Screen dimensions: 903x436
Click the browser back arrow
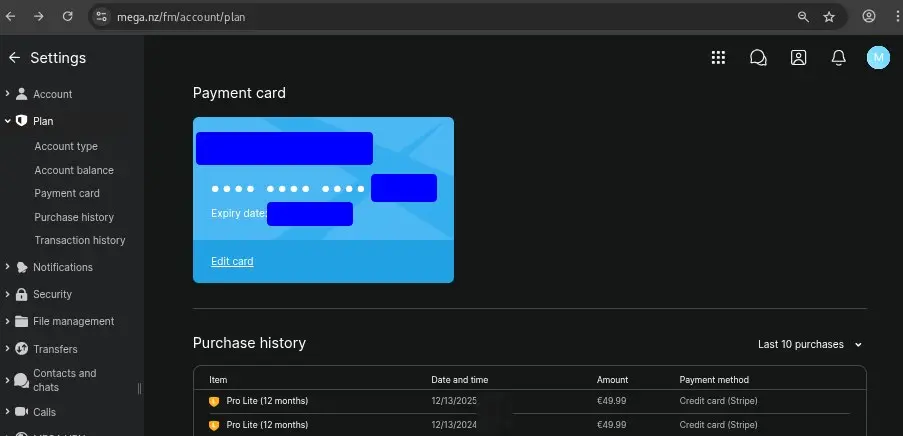[10, 17]
